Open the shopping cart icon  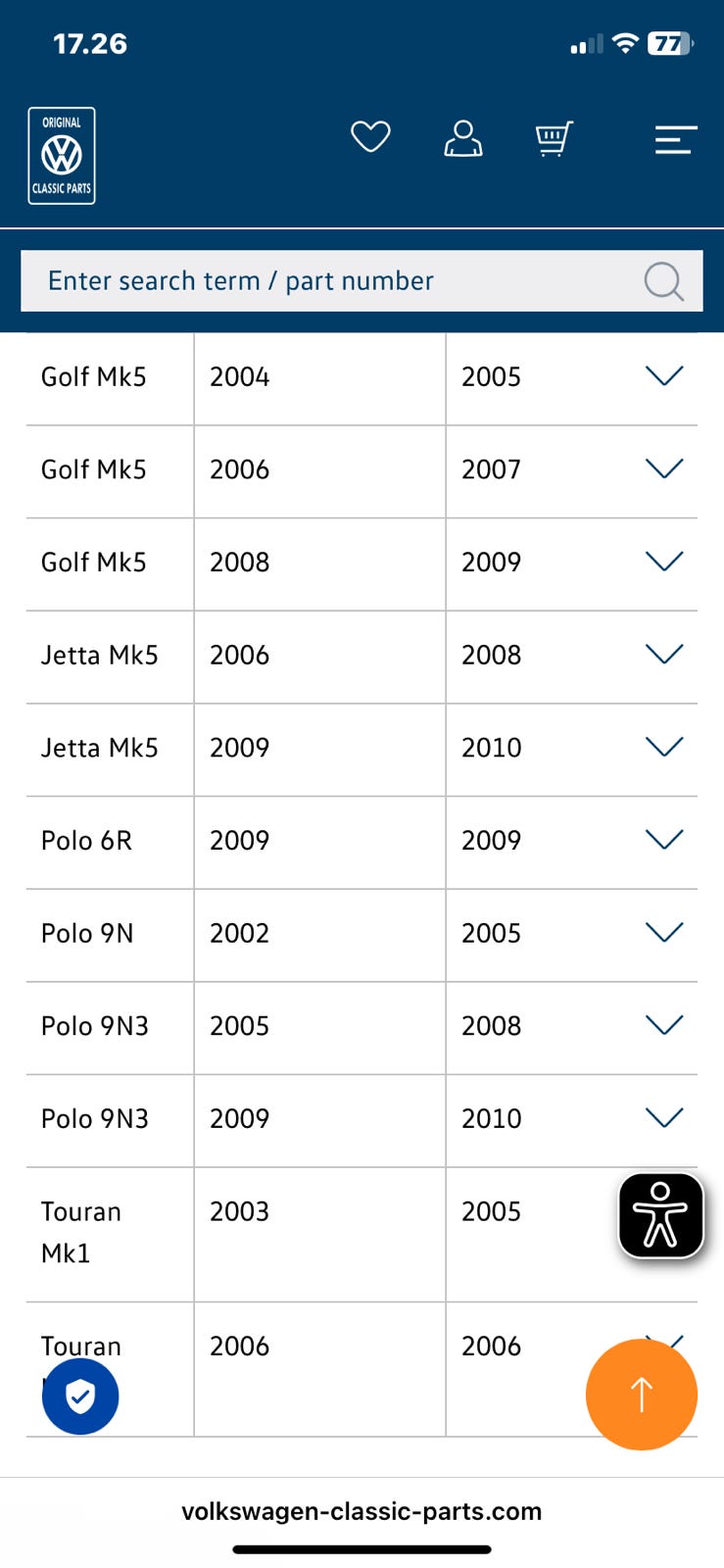click(x=554, y=139)
